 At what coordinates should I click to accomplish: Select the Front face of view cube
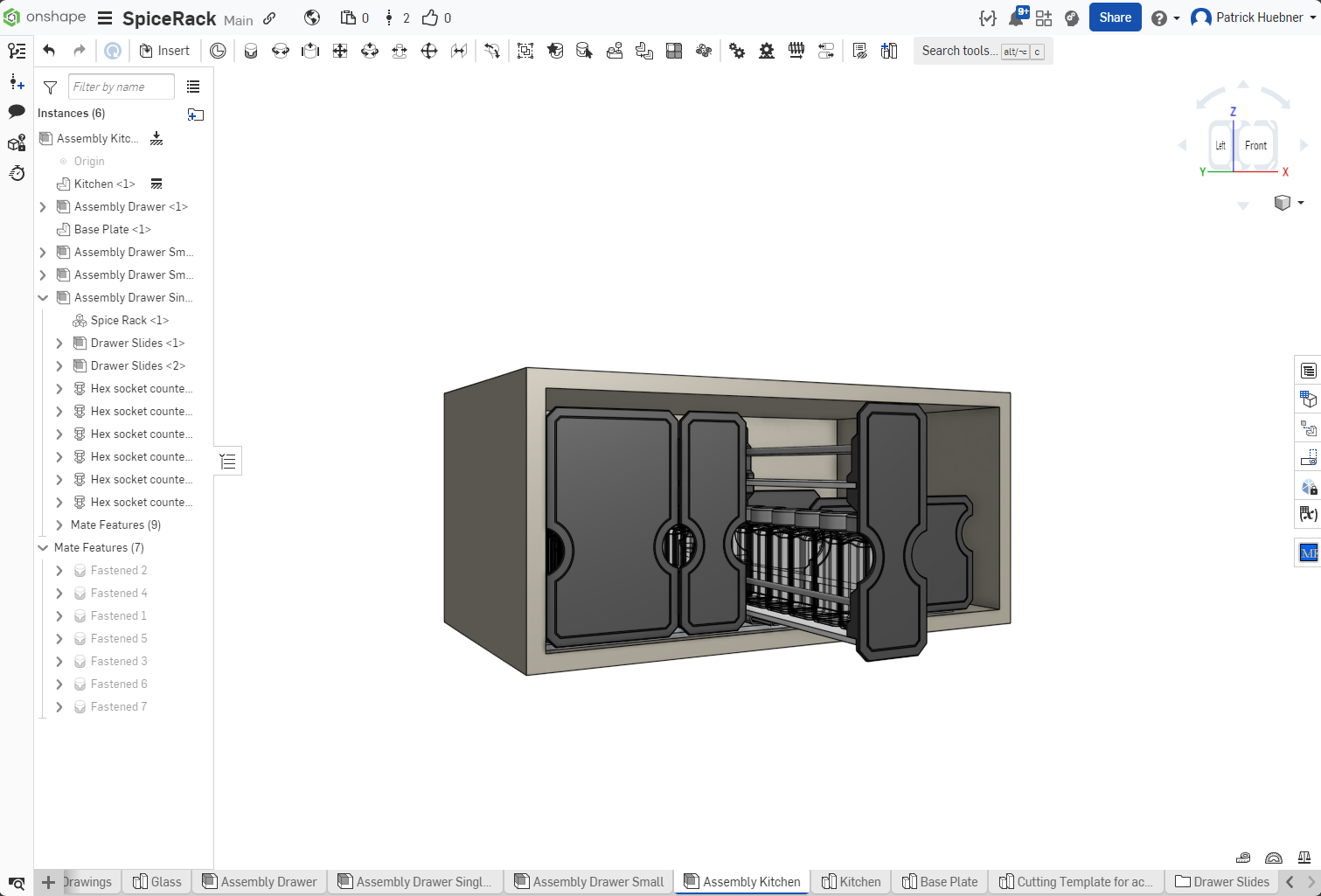(1256, 146)
